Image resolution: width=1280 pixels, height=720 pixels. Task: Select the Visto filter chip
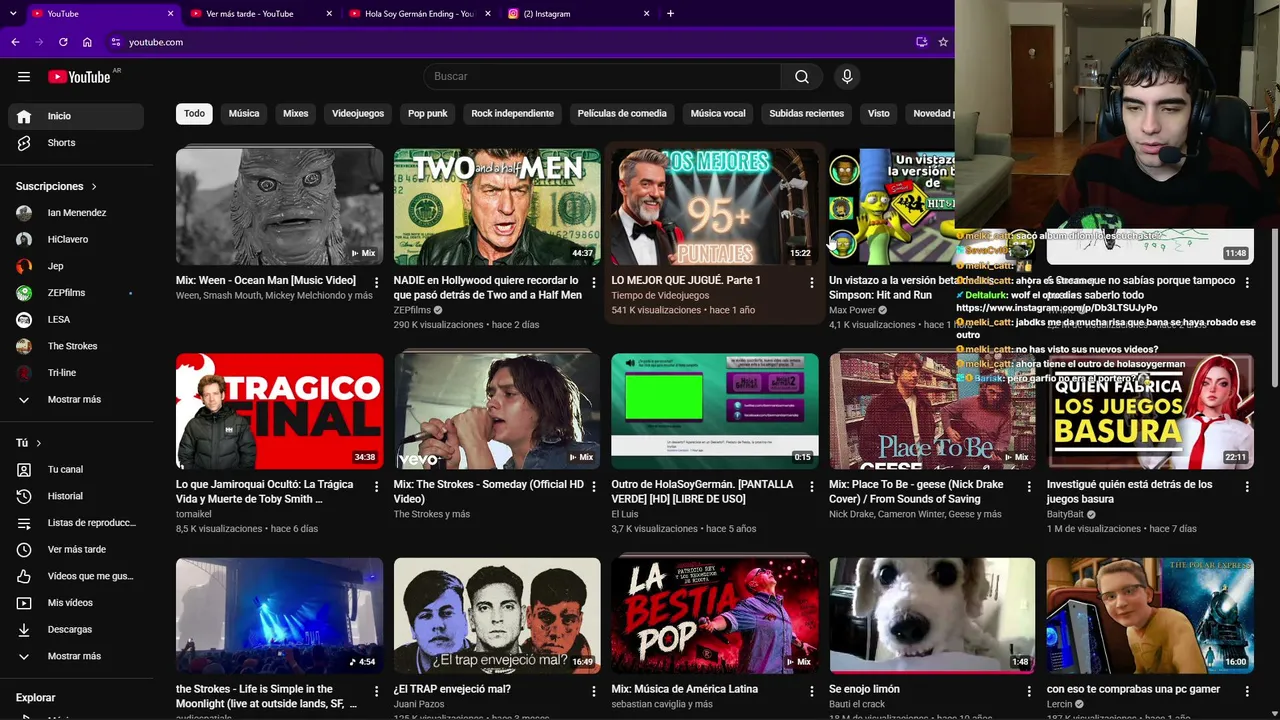coord(879,114)
